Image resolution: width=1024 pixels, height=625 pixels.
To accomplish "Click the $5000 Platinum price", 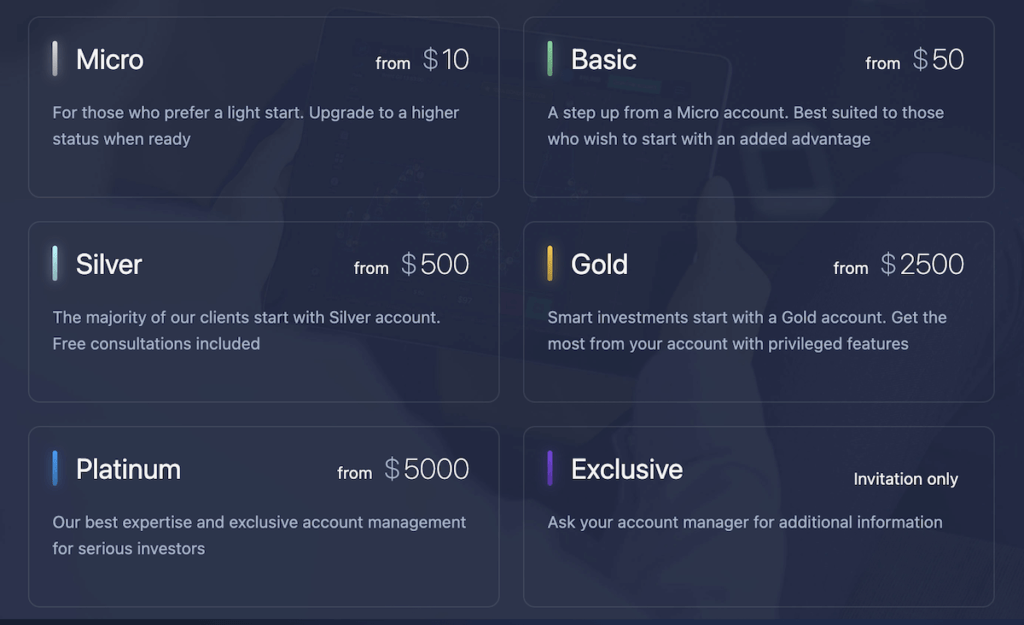I will pyautogui.click(x=426, y=470).
